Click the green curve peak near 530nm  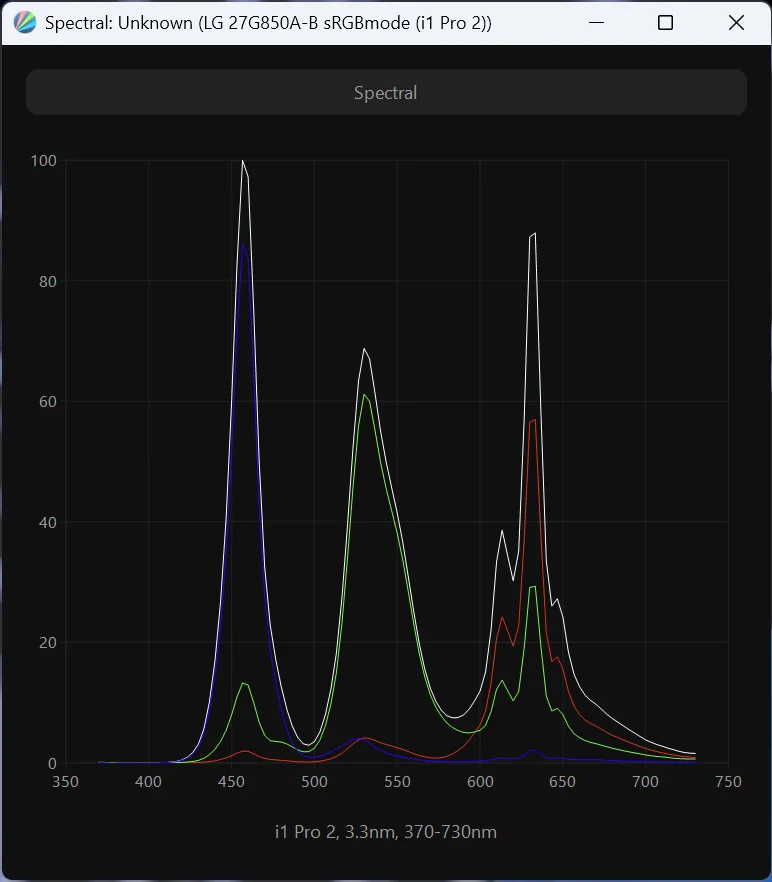(x=365, y=395)
